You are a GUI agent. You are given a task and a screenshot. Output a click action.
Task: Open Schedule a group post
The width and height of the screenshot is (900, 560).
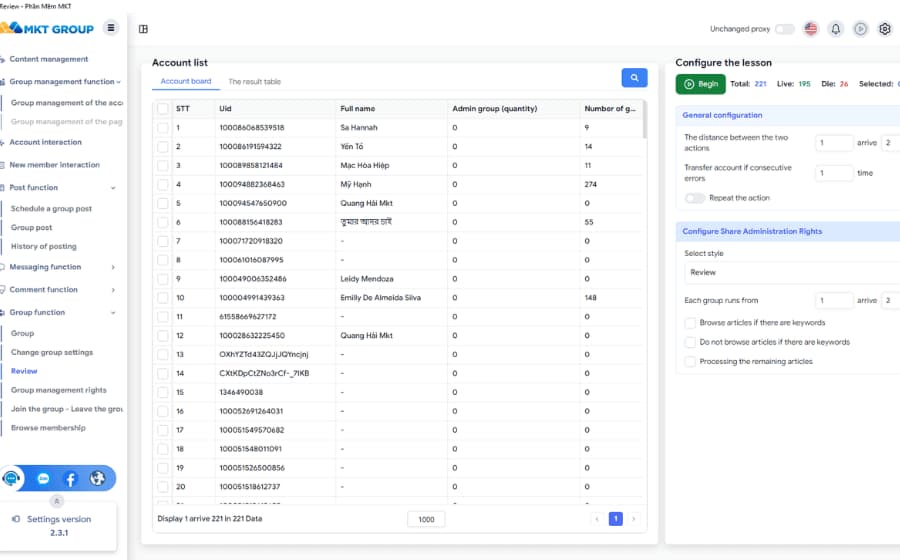51,208
